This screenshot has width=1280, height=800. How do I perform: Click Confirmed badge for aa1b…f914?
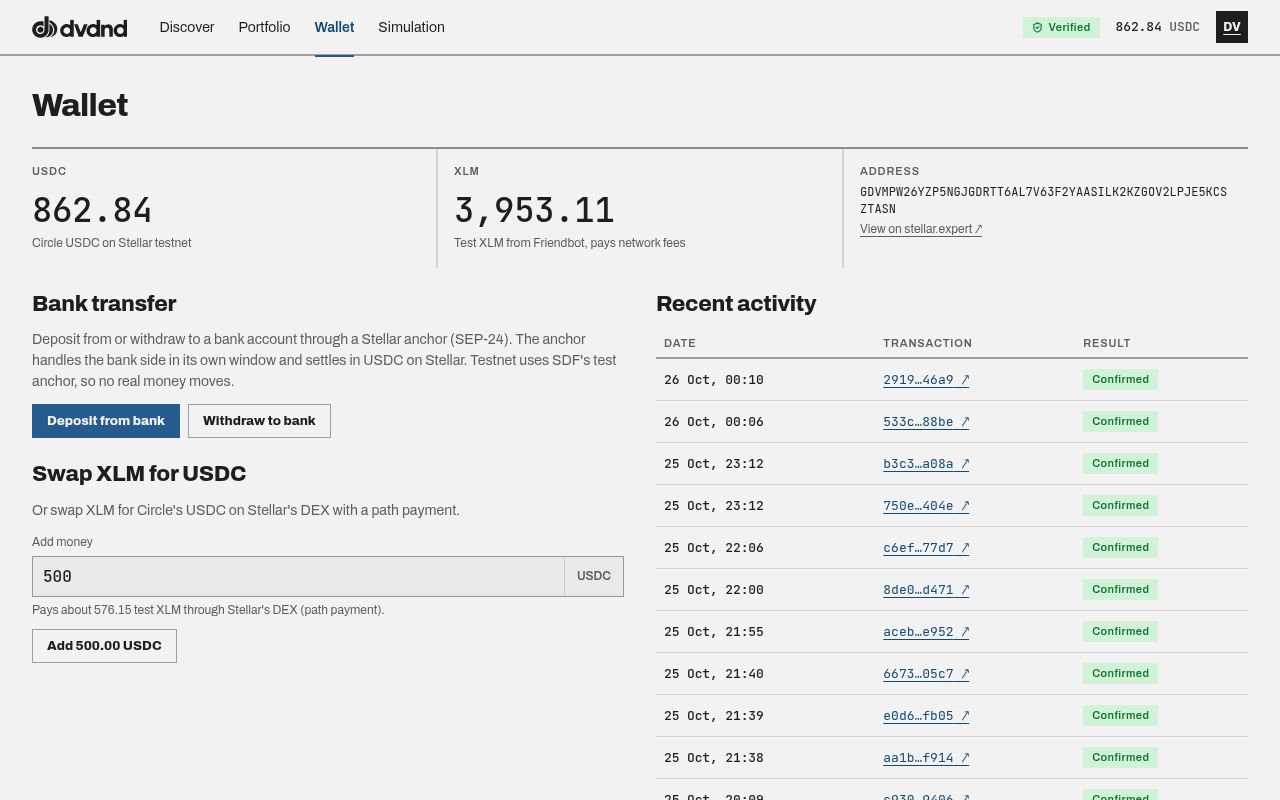[x=1120, y=758]
